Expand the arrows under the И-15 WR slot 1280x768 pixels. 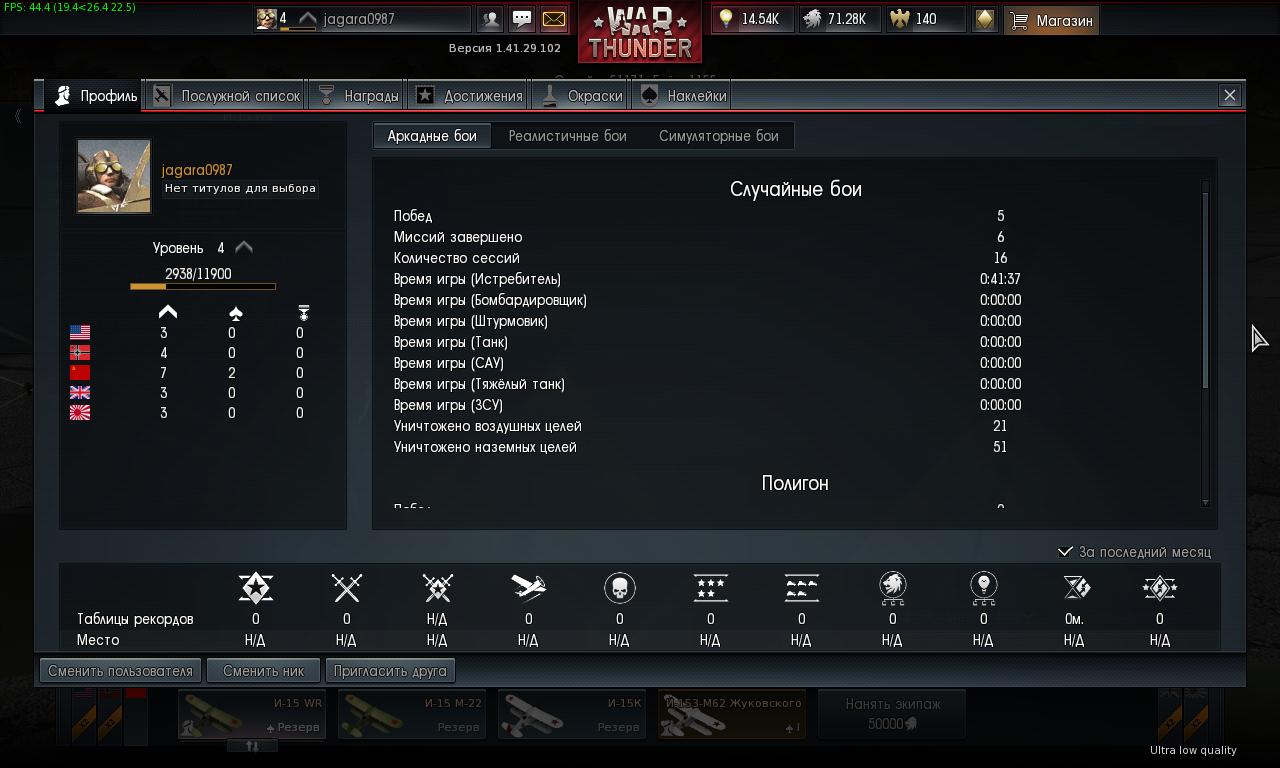point(253,745)
